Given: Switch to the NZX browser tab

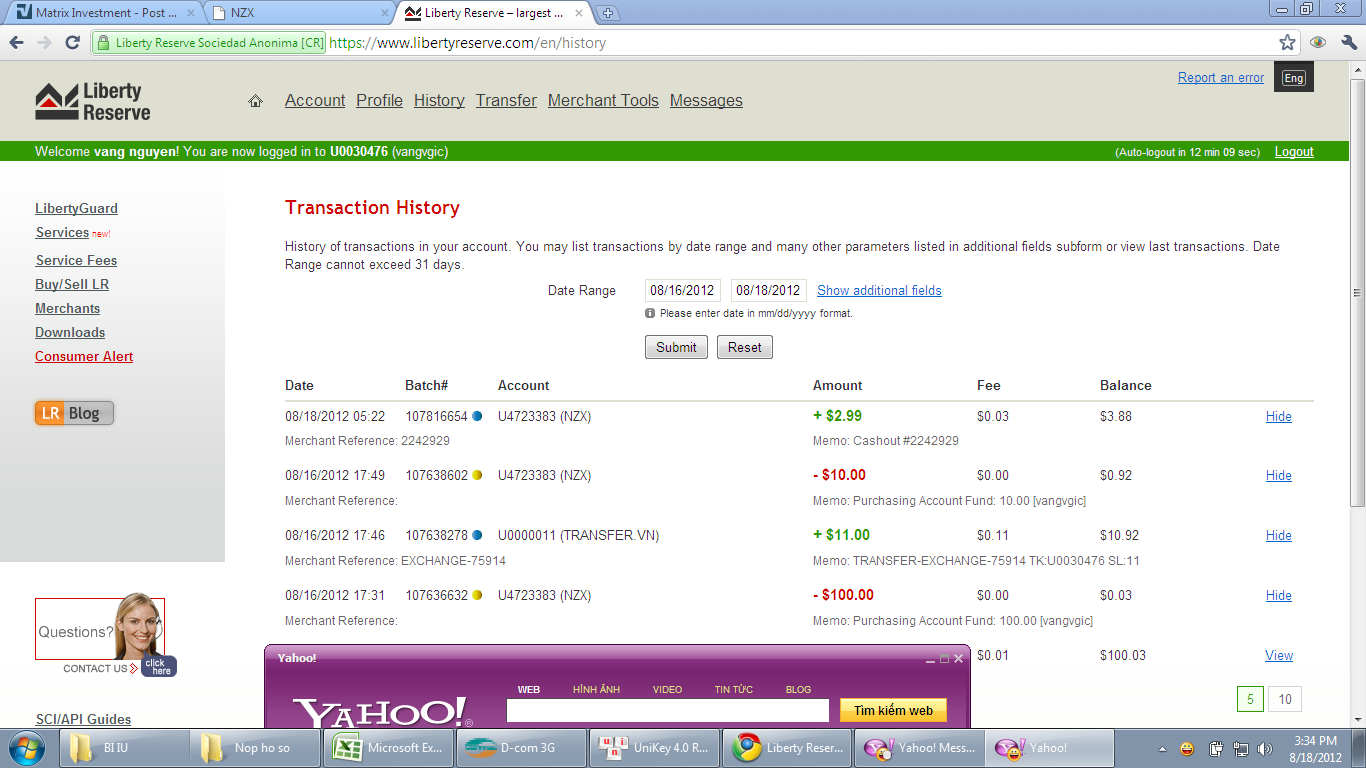Looking at the screenshot, I should 301,13.
